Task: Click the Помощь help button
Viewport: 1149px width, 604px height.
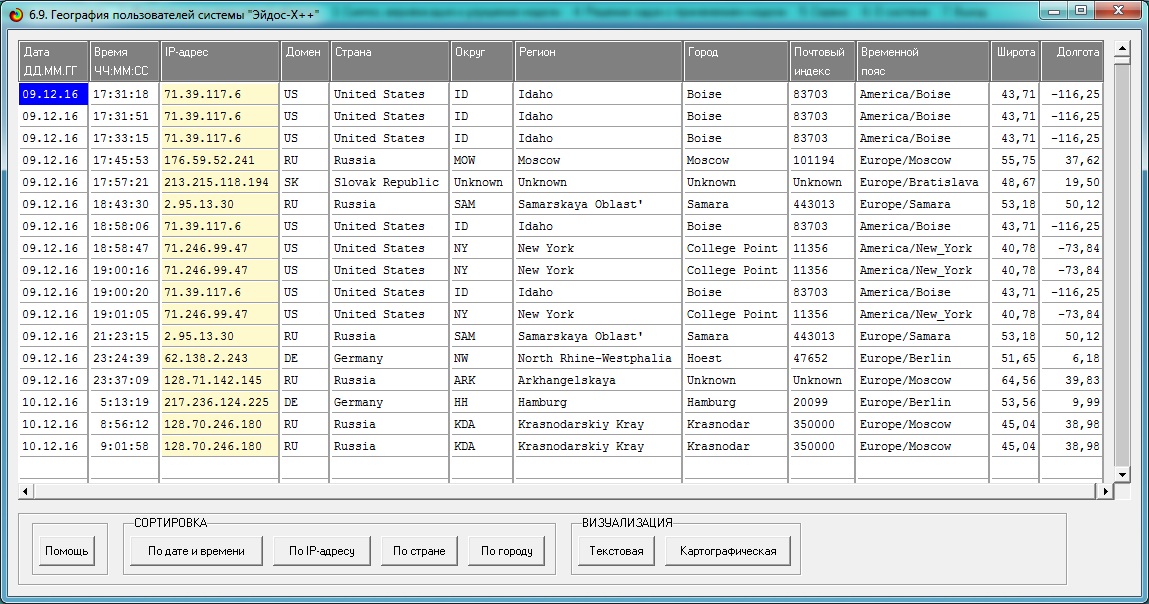Action: click(67, 551)
